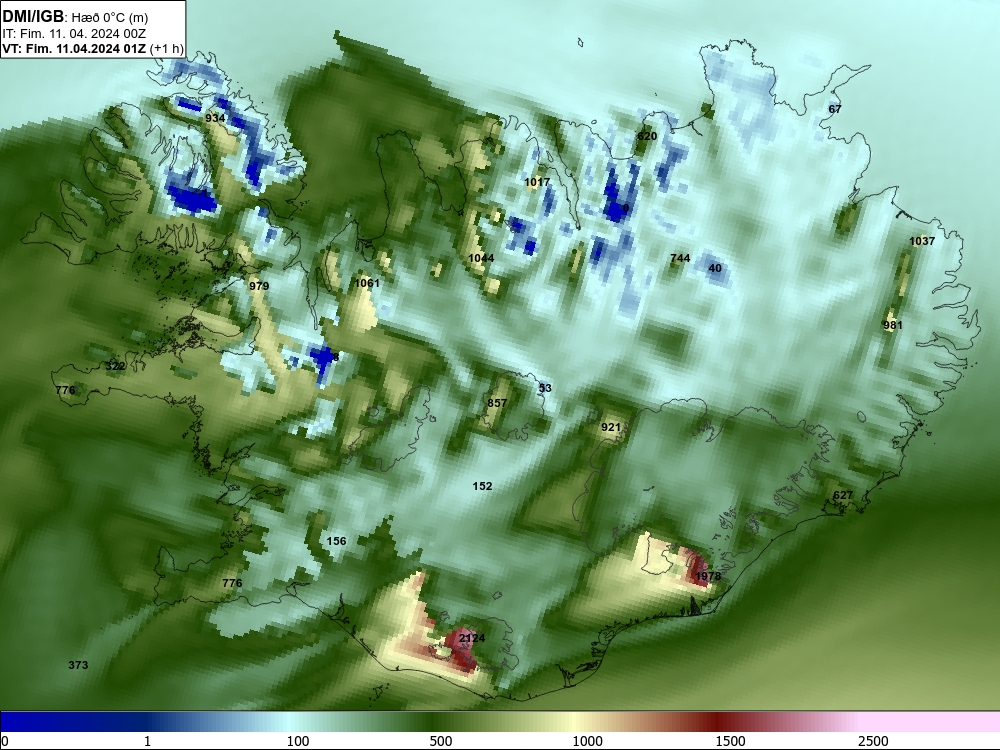The height and width of the screenshot is (750, 1000).
Task: Click the legend label 1000
Action: 587,741
